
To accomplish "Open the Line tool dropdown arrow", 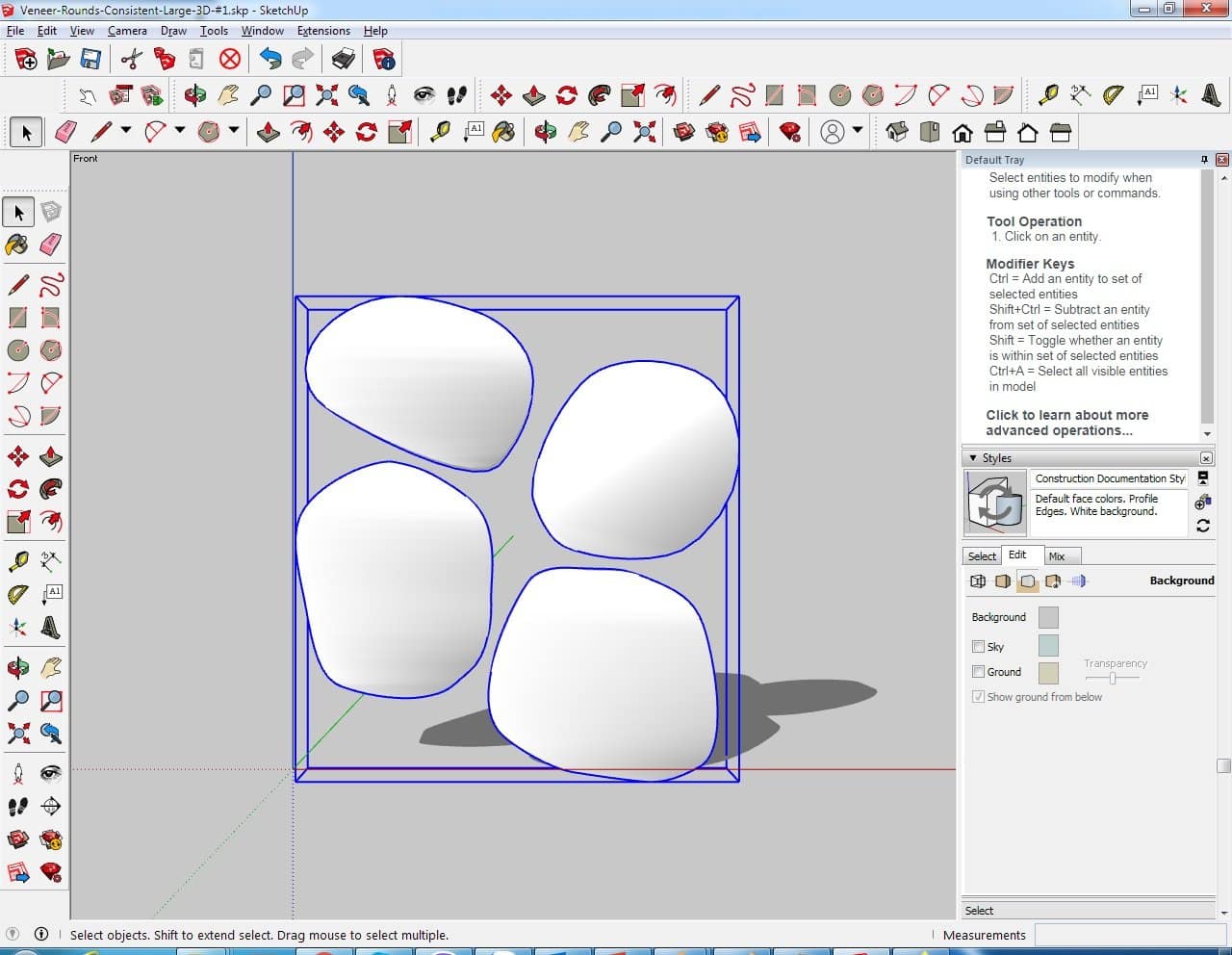I will click(x=125, y=132).
